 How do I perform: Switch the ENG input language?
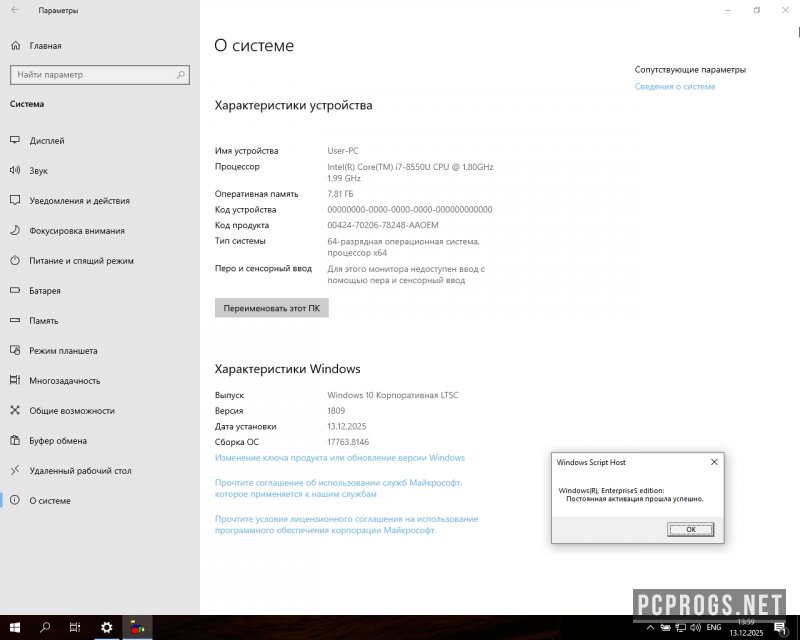point(714,628)
